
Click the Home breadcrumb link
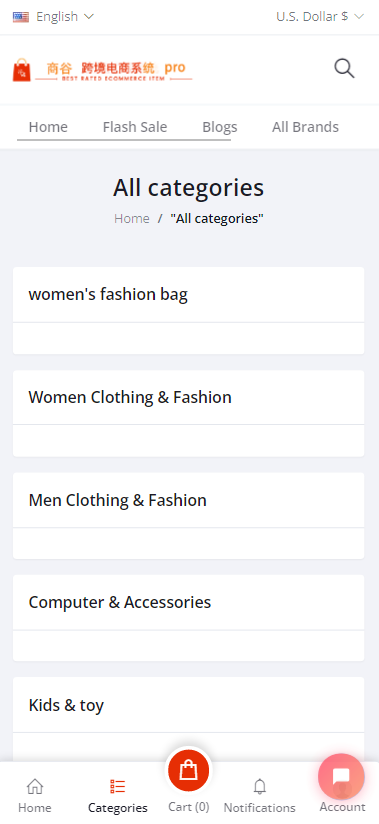(132, 219)
